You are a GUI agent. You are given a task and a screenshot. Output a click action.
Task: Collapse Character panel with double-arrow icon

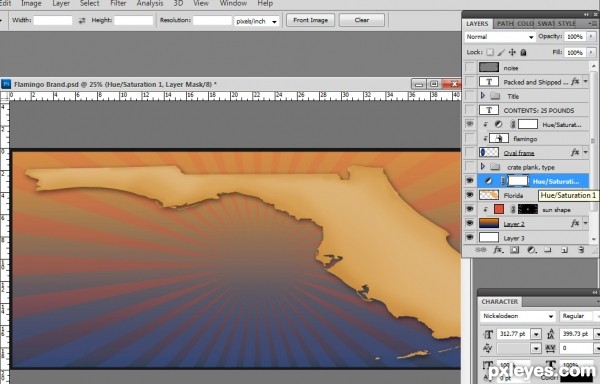click(594, 293)
